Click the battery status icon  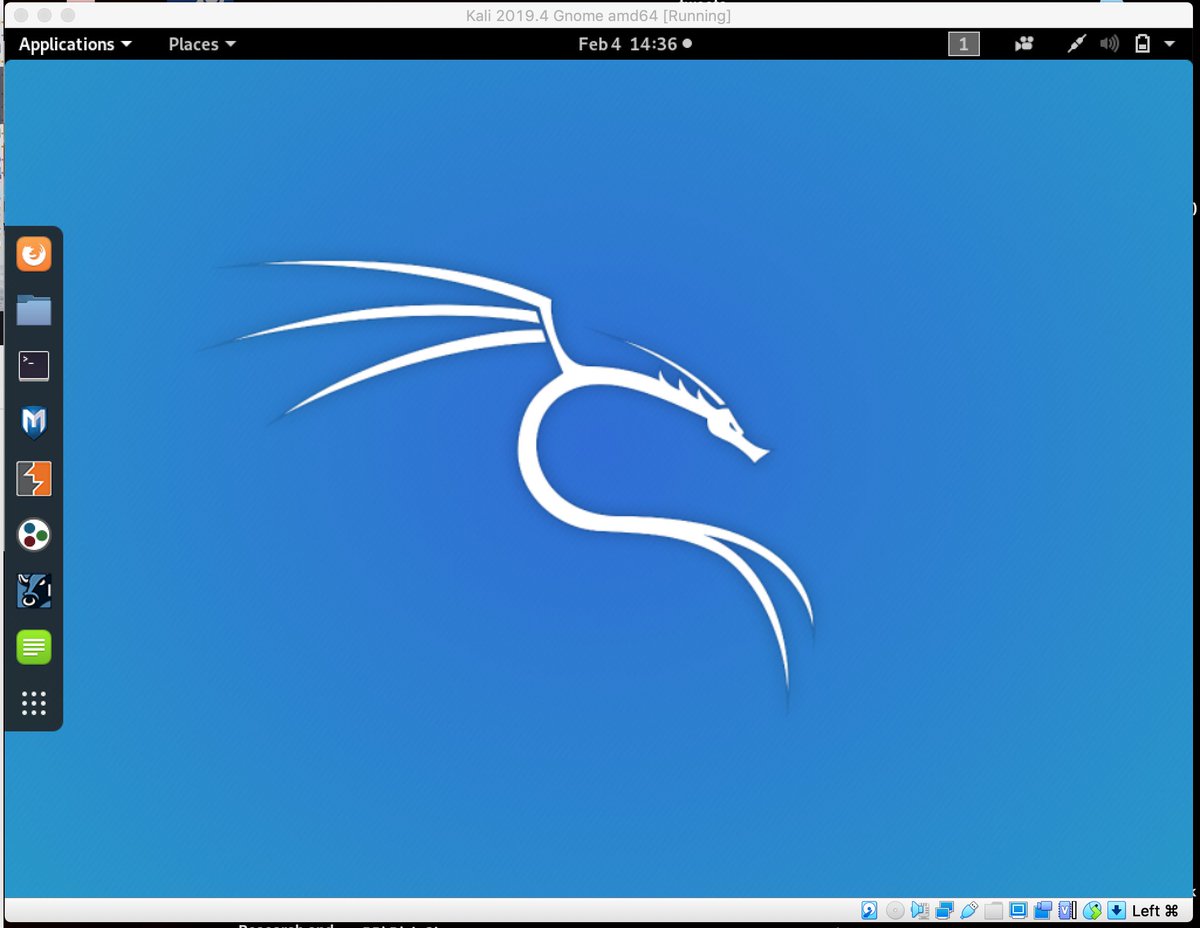pyautogui.click(x=1142, y=44)
